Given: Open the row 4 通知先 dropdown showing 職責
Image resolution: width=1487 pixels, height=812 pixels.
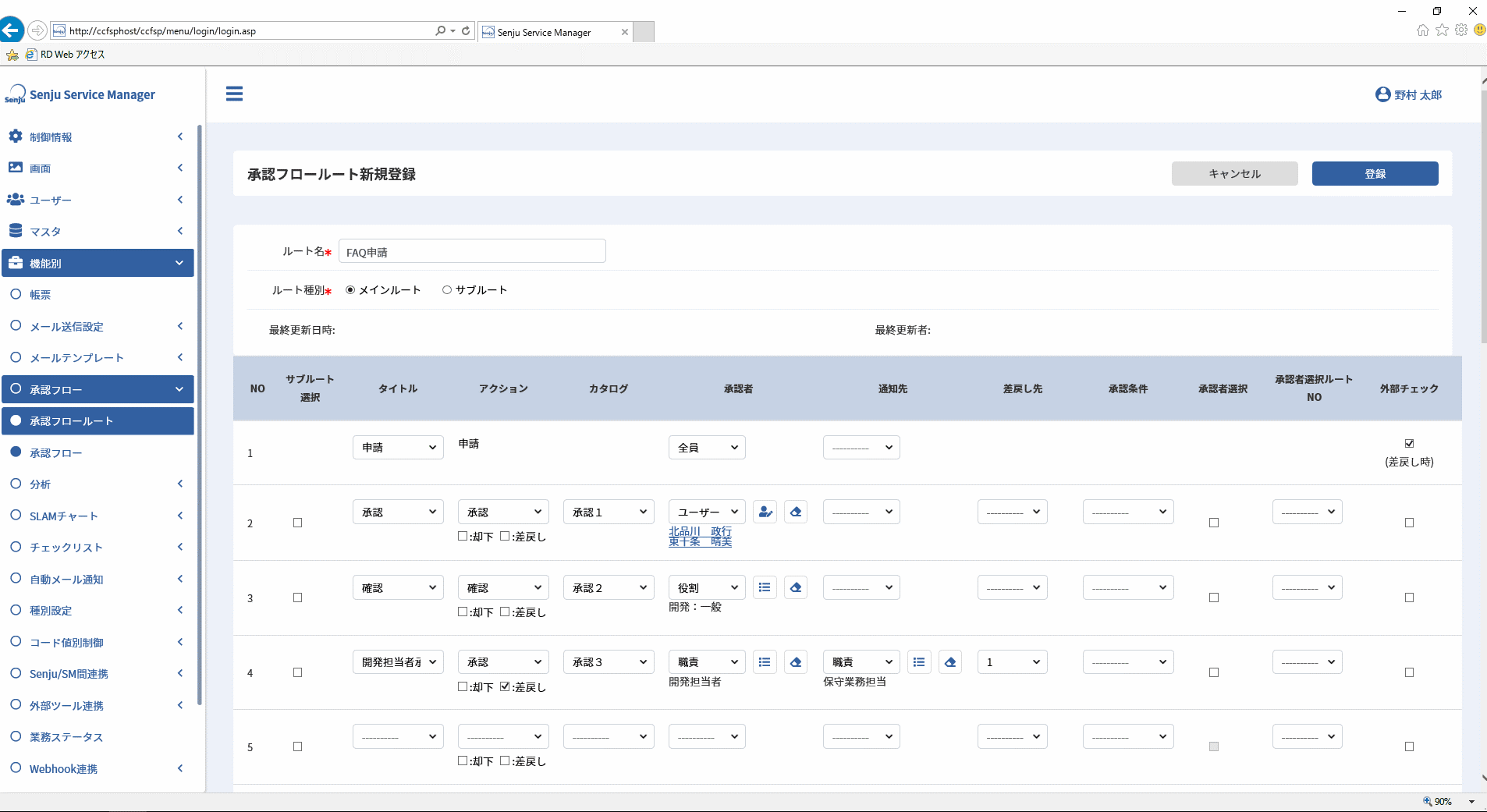Looking at the screenshot, I should click(x=861, y=661).
